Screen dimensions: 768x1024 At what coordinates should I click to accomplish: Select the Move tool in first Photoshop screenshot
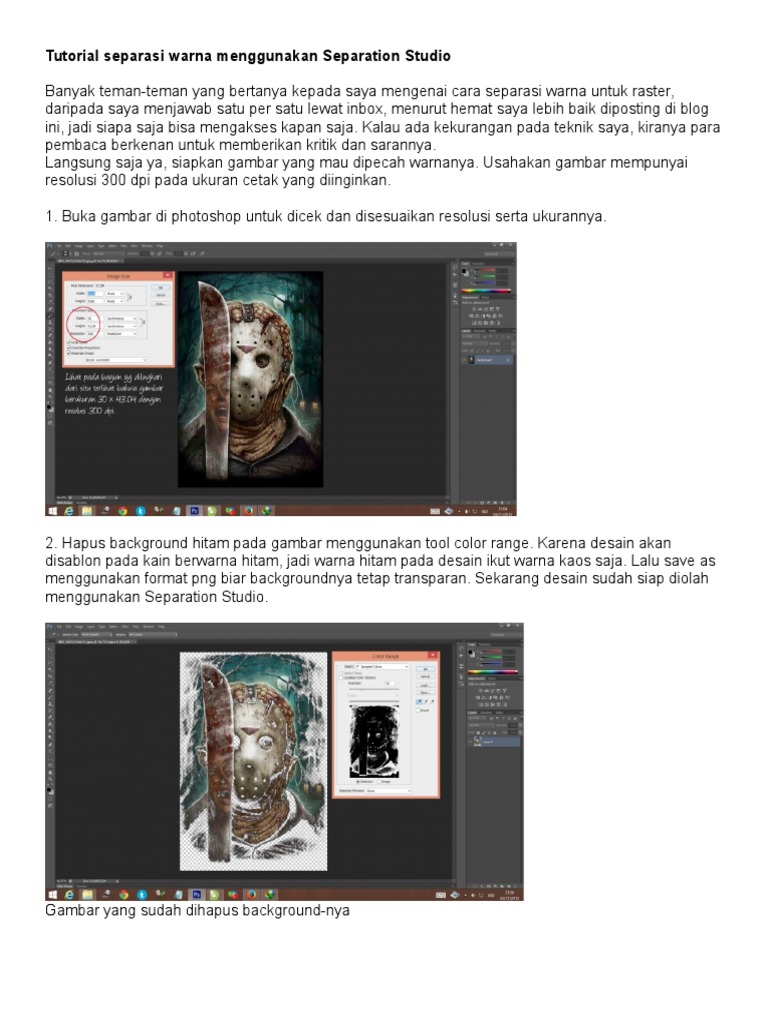50,269
